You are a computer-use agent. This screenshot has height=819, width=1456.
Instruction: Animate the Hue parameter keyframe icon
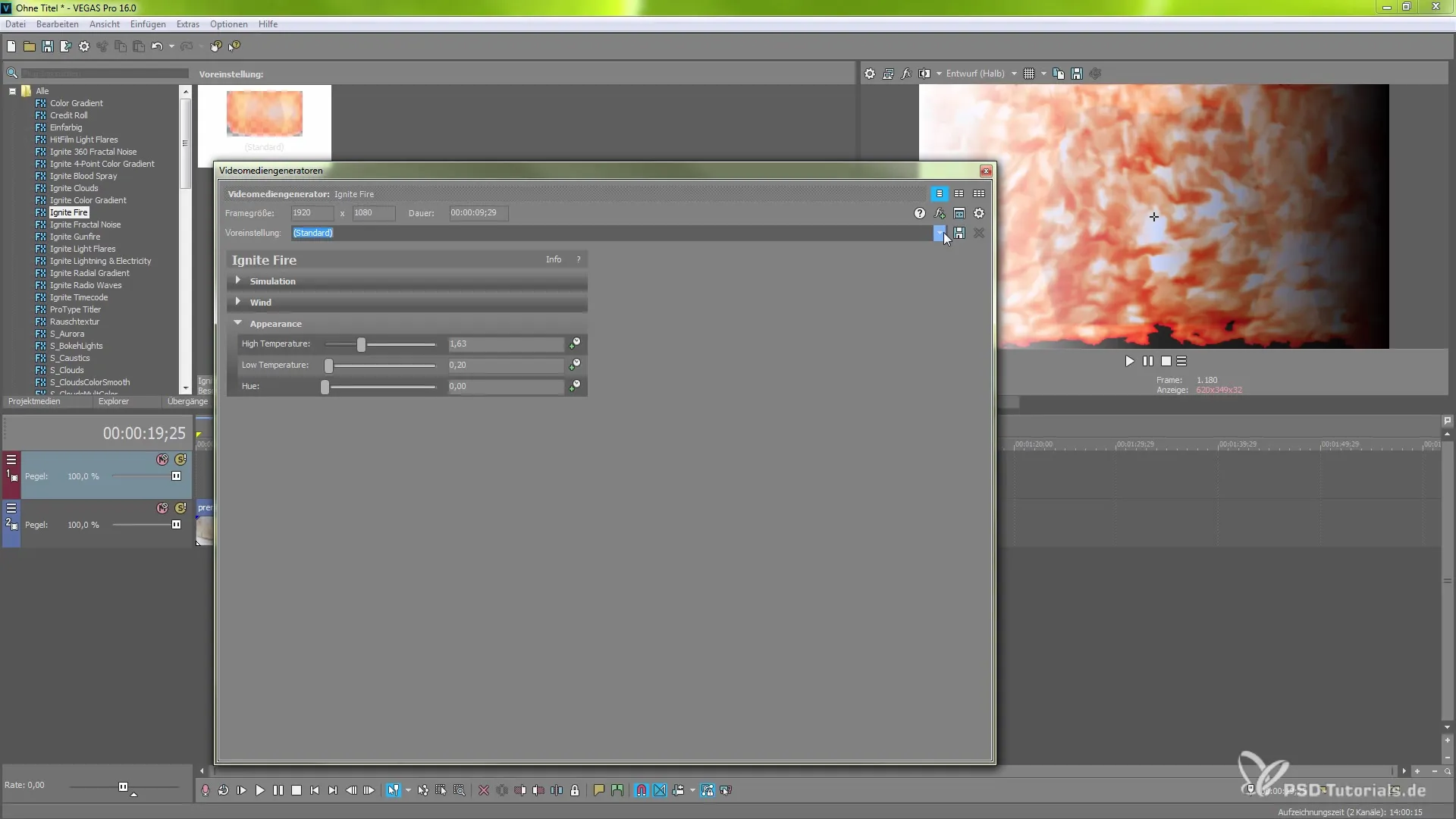[576, 386]
